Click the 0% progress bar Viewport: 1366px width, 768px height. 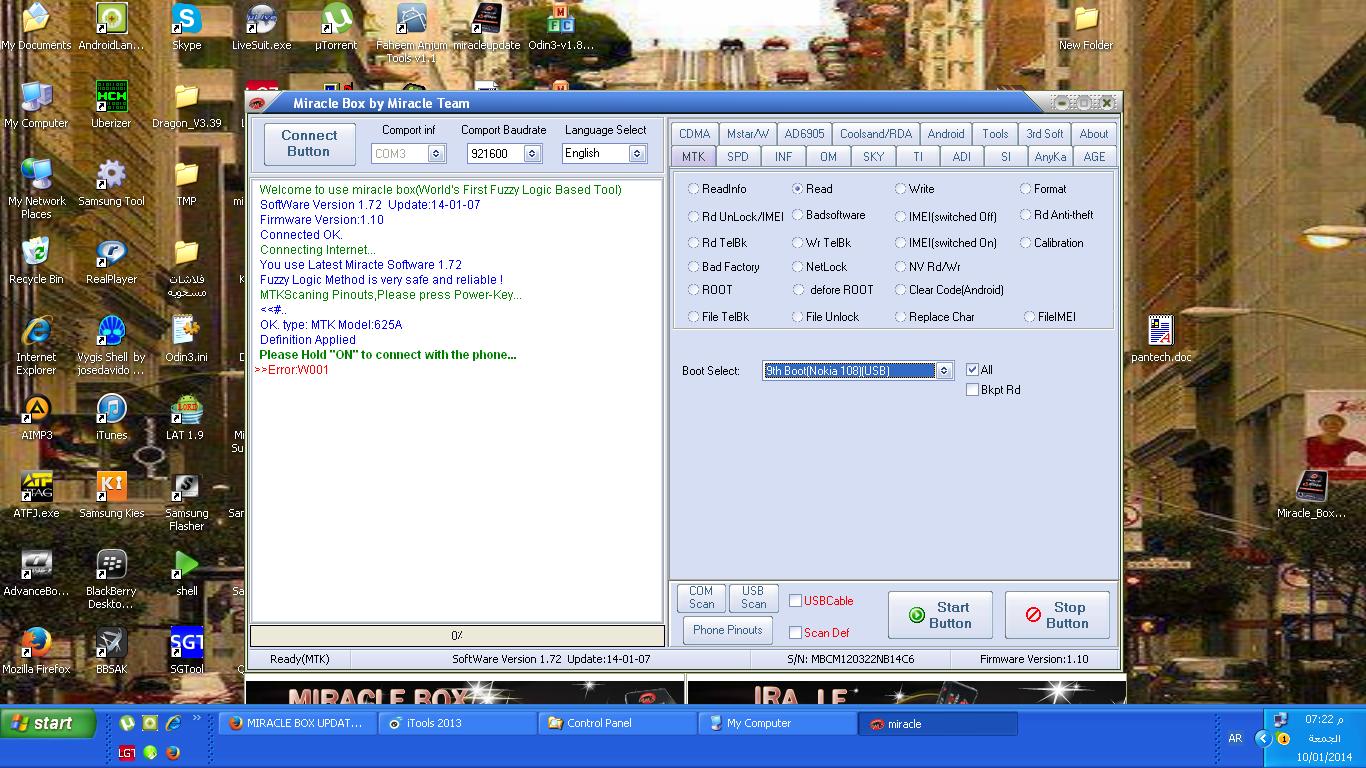click(457, 636)
